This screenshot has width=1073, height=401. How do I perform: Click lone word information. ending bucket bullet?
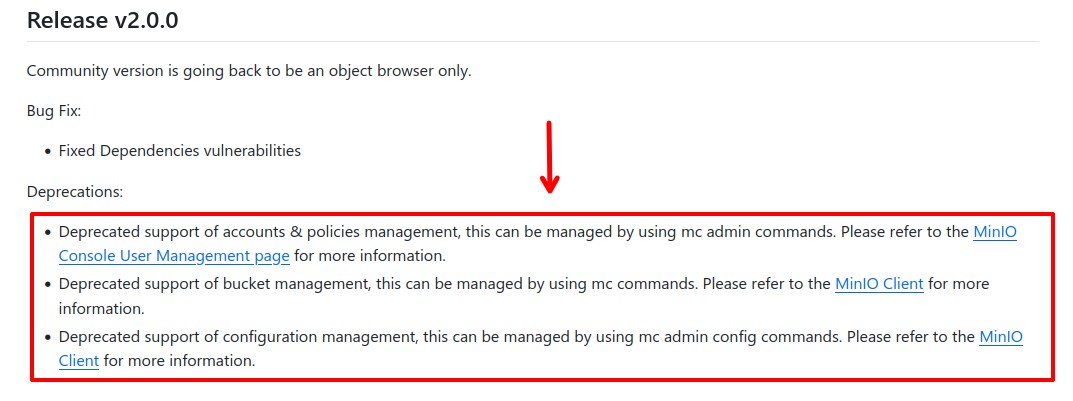pos(101,309)
